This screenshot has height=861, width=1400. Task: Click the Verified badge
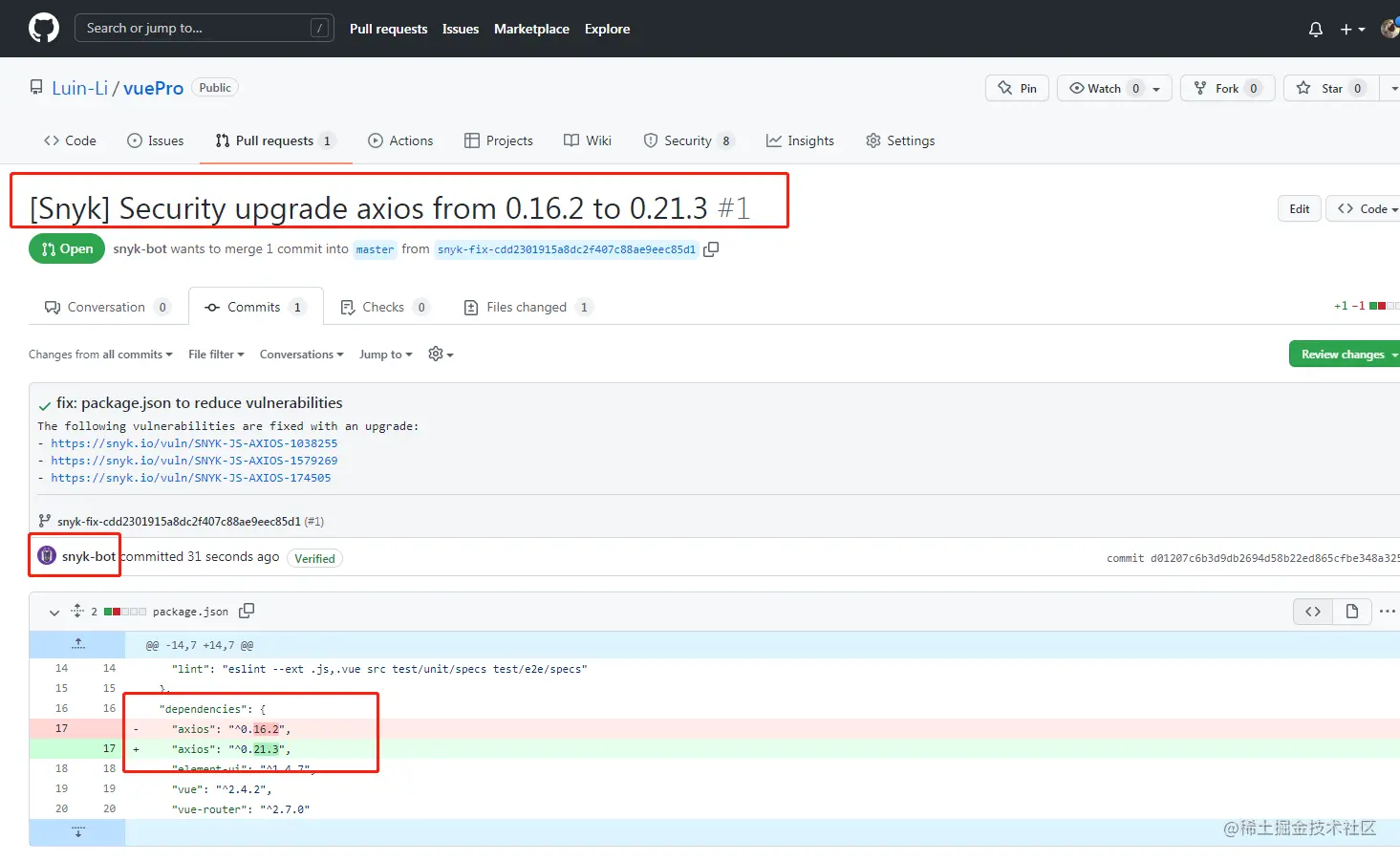(314, 558)
